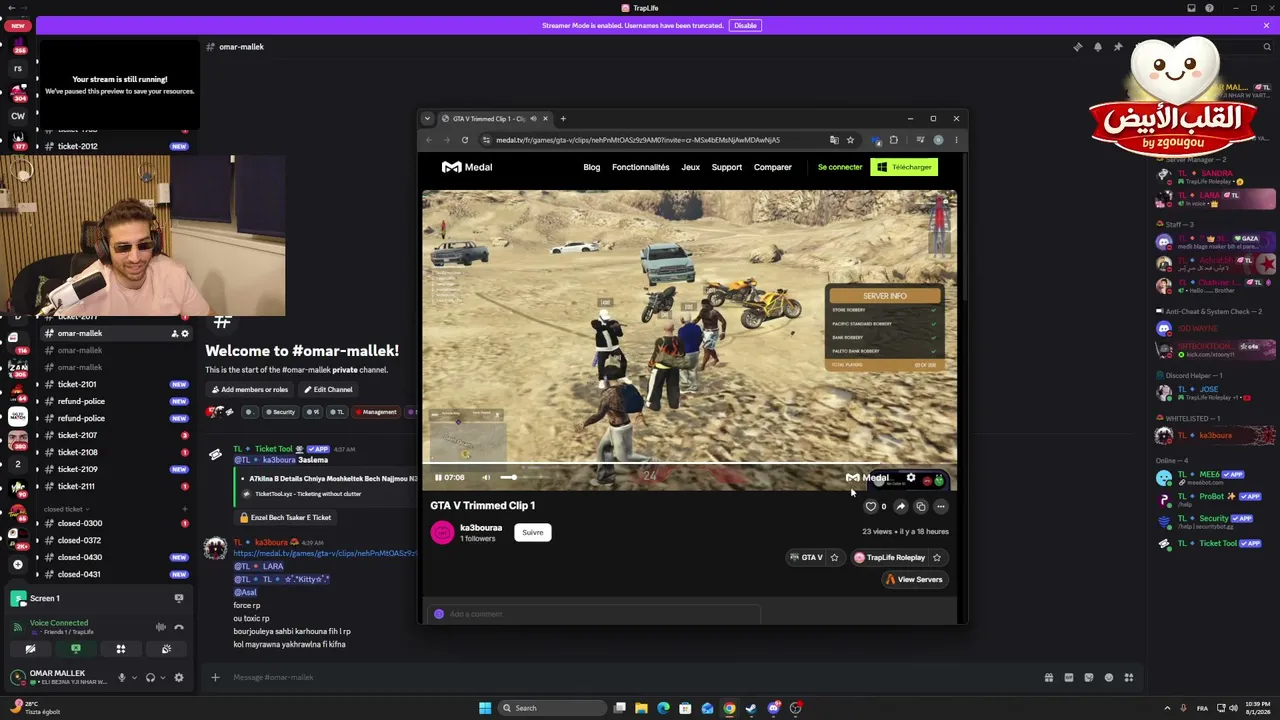Viewport: 1280px width, 720px height.
Task: Bookmark the page with star icon
Action: point(850,140)
